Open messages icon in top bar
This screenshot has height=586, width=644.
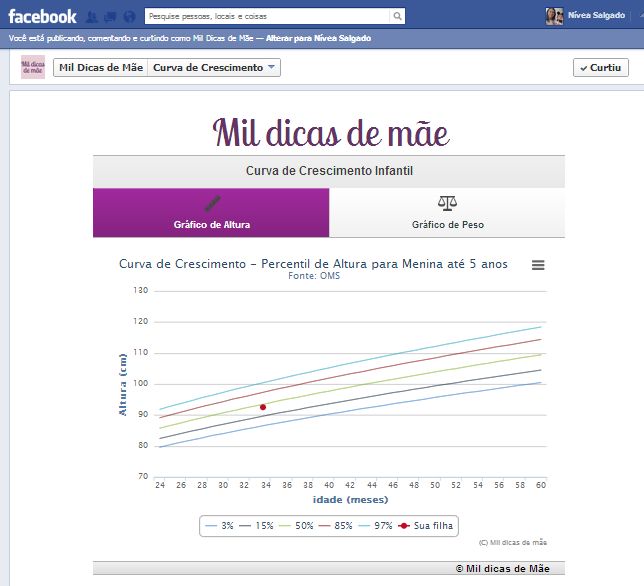tap(110, 17)
